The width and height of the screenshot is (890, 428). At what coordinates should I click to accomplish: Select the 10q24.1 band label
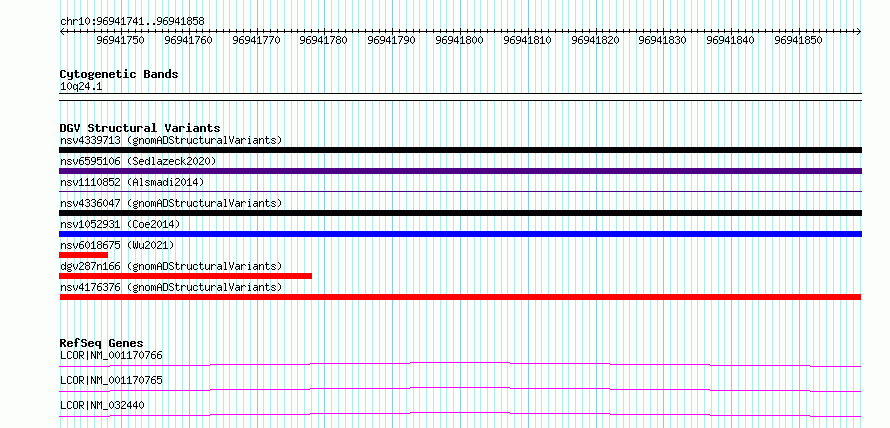[x=81, y=87]
